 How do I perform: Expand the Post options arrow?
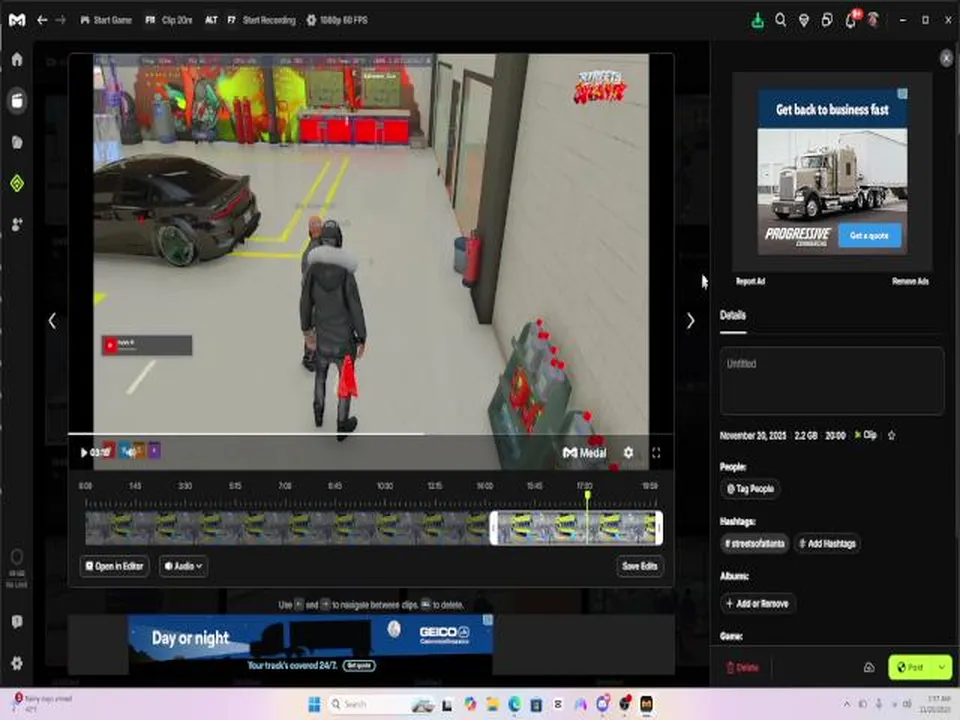point(942,667)
